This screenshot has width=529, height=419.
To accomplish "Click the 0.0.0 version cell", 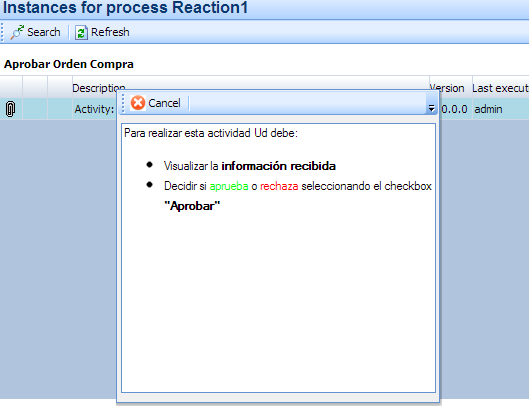I will (454, 109).
